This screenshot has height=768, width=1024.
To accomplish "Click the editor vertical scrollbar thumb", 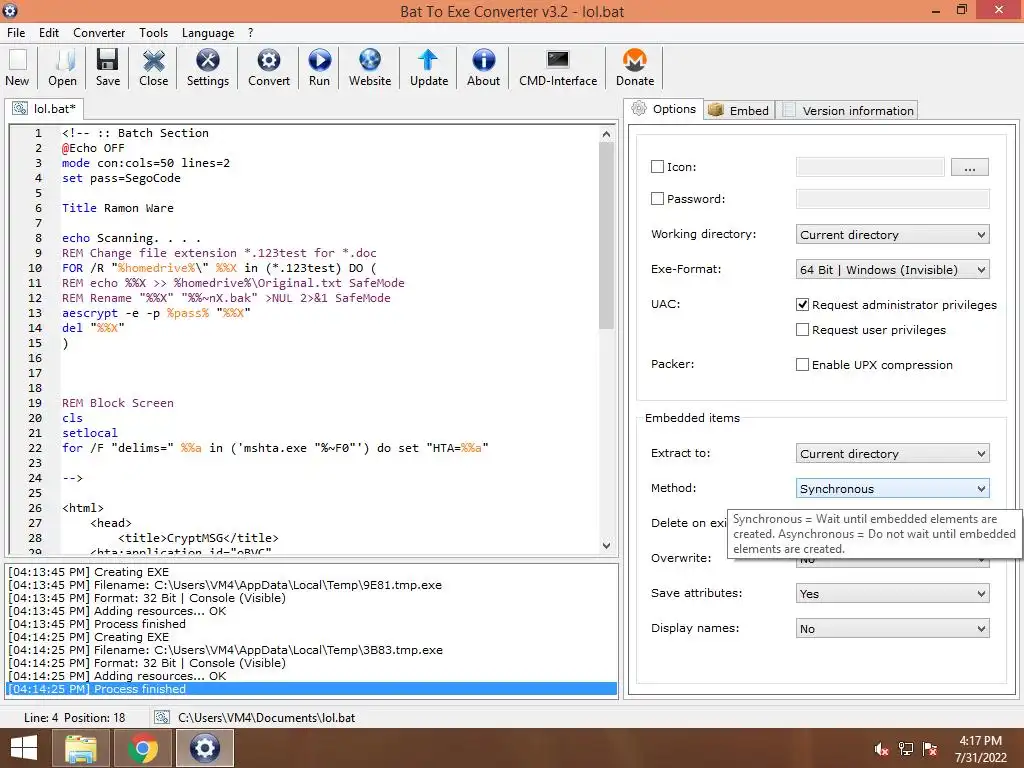I will tap(606, 235).
